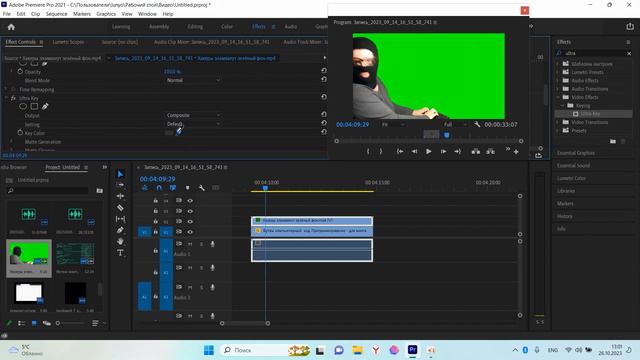This screenshot has width=640, height=360.
Task: Open Essential Graphics panel
Action: click(x=576, y=153)
